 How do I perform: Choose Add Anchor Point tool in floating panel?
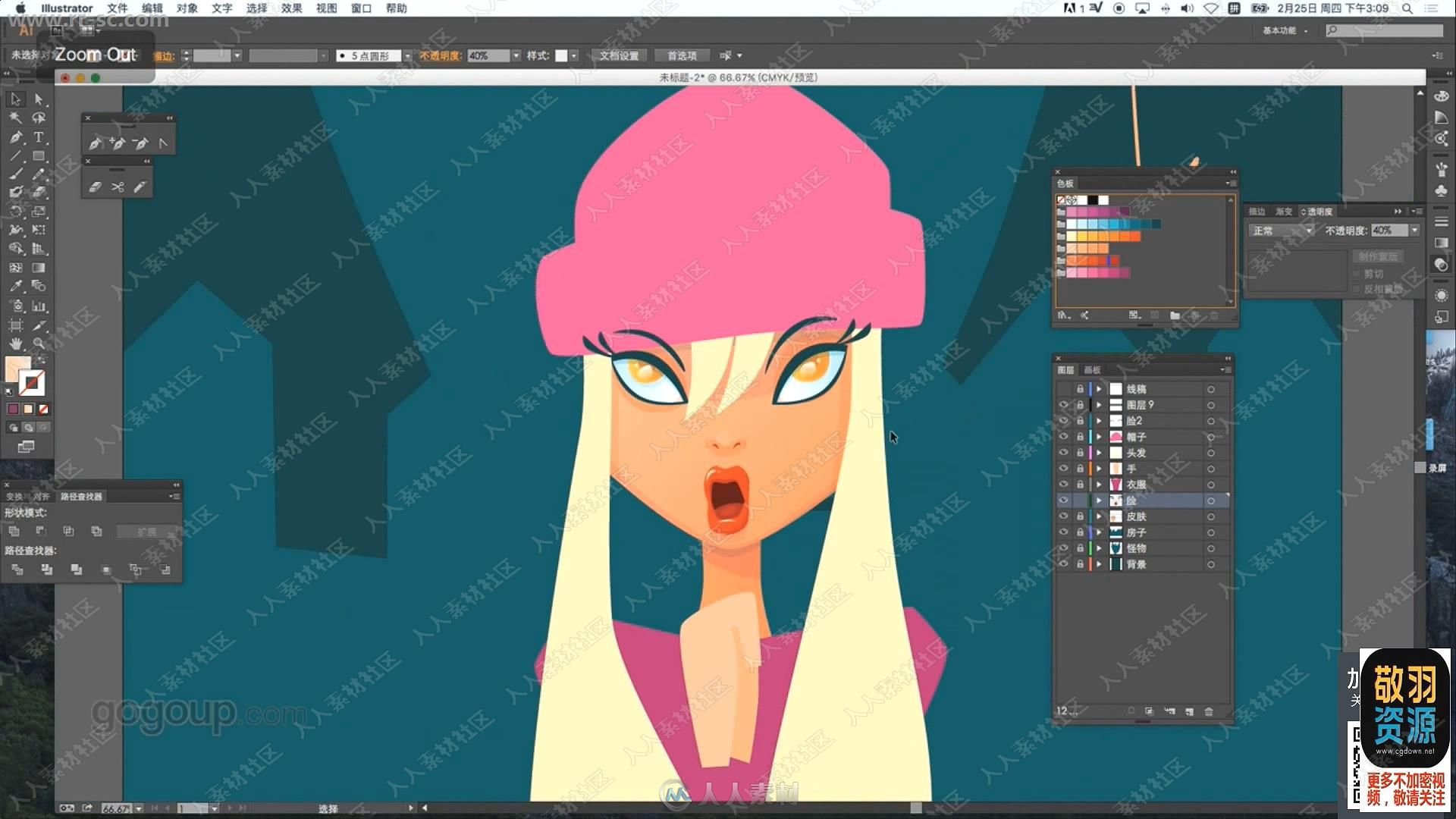(x=117, y=143)
